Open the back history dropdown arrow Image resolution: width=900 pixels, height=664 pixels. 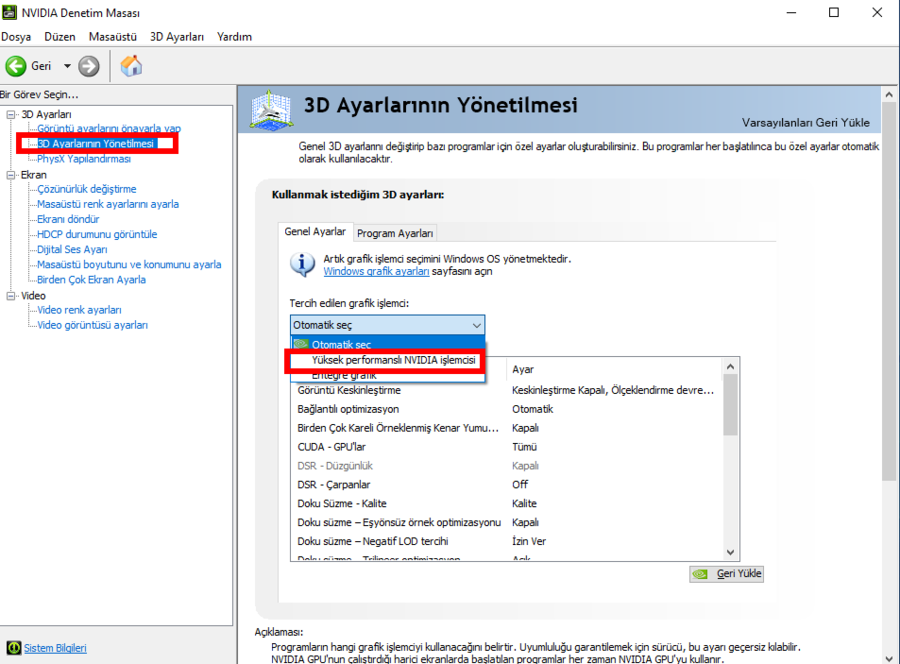click(x=67, y=66)
